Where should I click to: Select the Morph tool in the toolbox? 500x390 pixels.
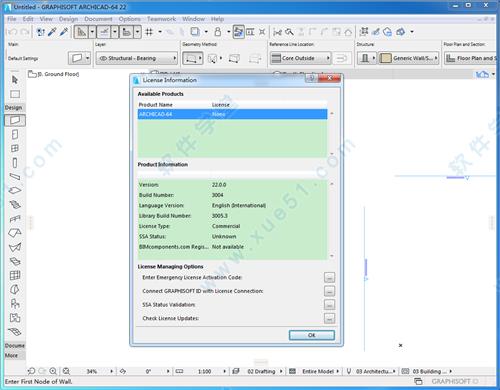(15, 289)
